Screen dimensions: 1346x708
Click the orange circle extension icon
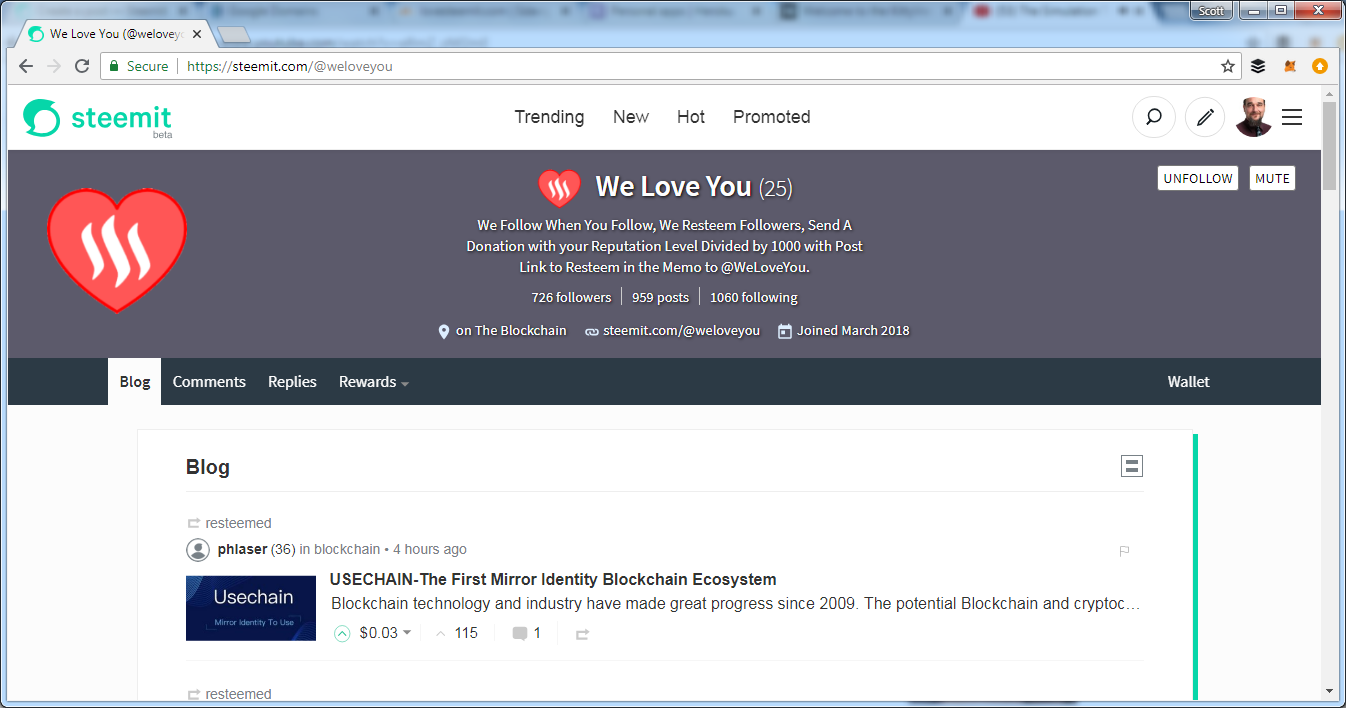point(1320,66)
